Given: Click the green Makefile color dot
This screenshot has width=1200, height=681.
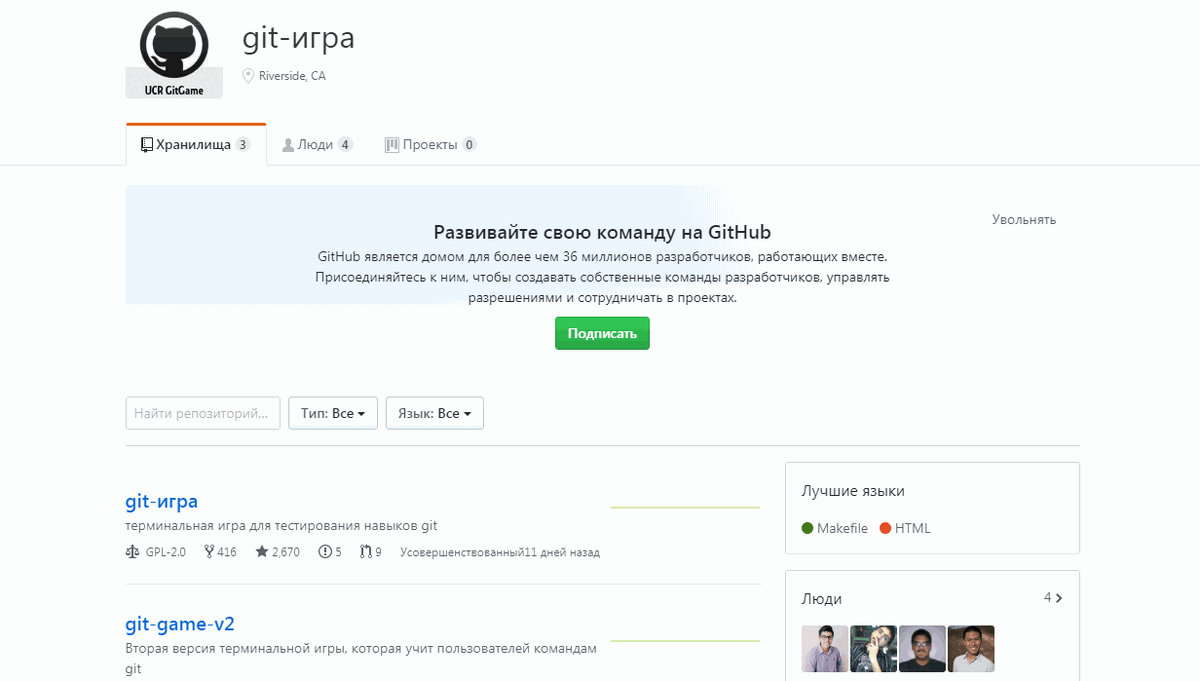Looking at the screenshot, I should (807, 528).
